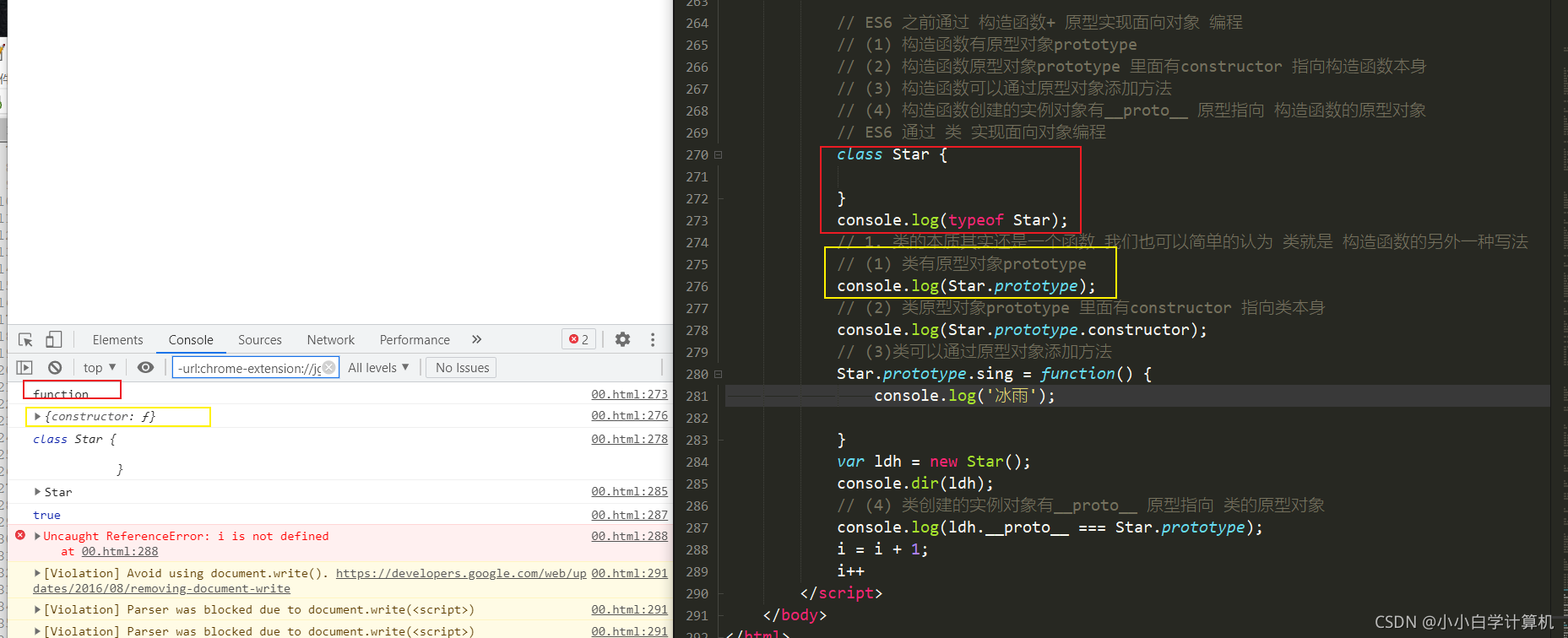Click the No Issues button
This screenshot has height=638, width=1568.
462,367
